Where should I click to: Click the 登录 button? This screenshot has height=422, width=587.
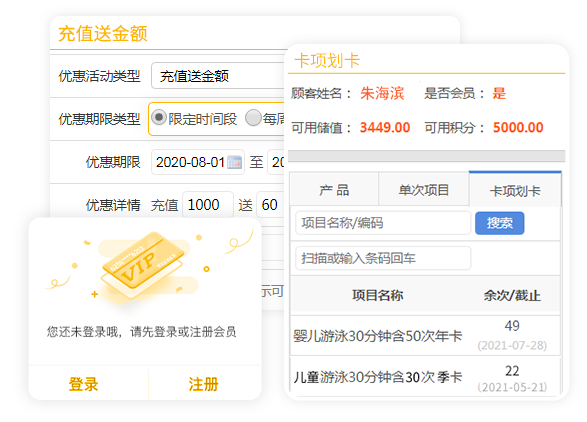pos(83,384)
